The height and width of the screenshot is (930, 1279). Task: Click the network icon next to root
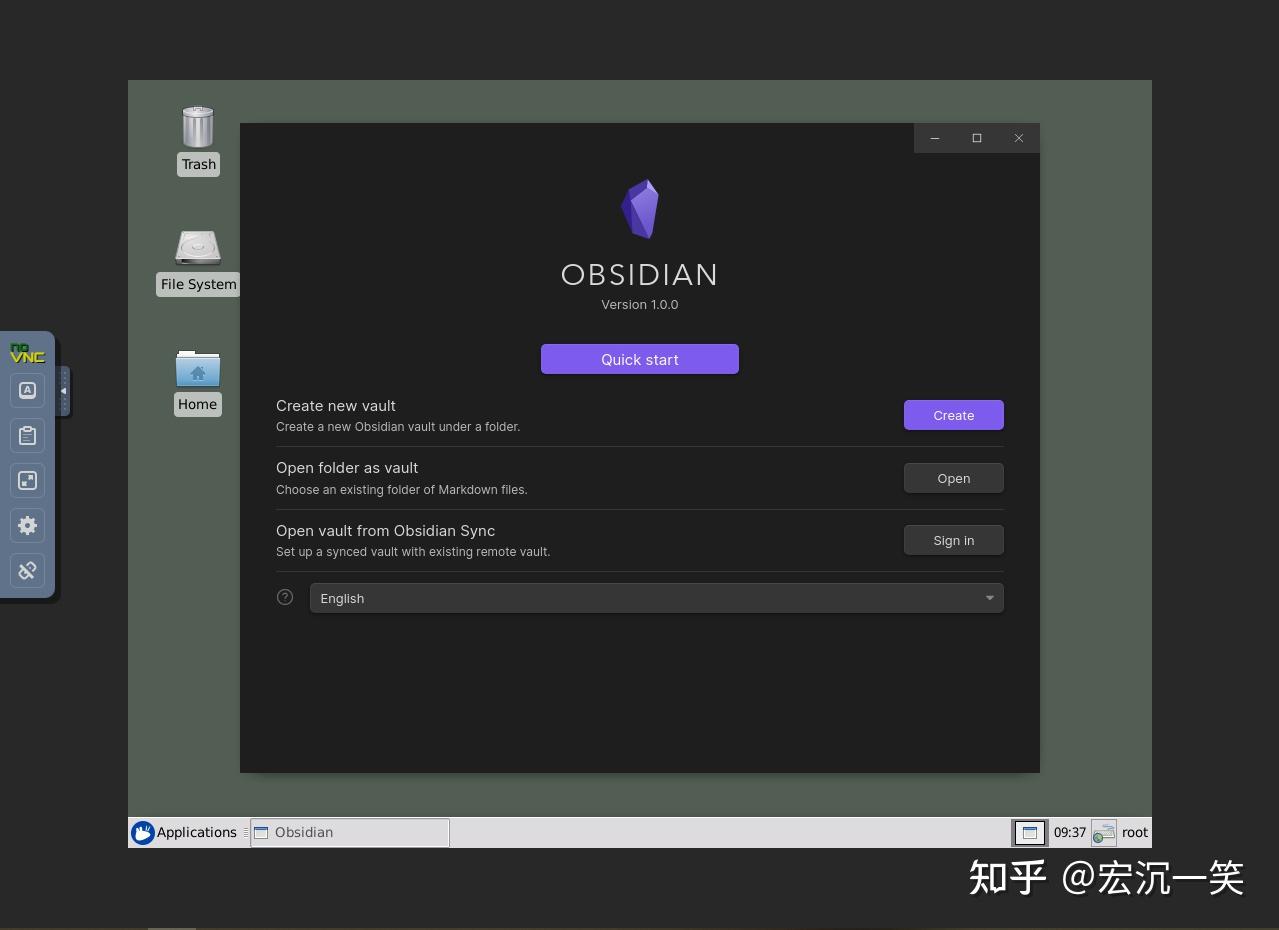1103,832
